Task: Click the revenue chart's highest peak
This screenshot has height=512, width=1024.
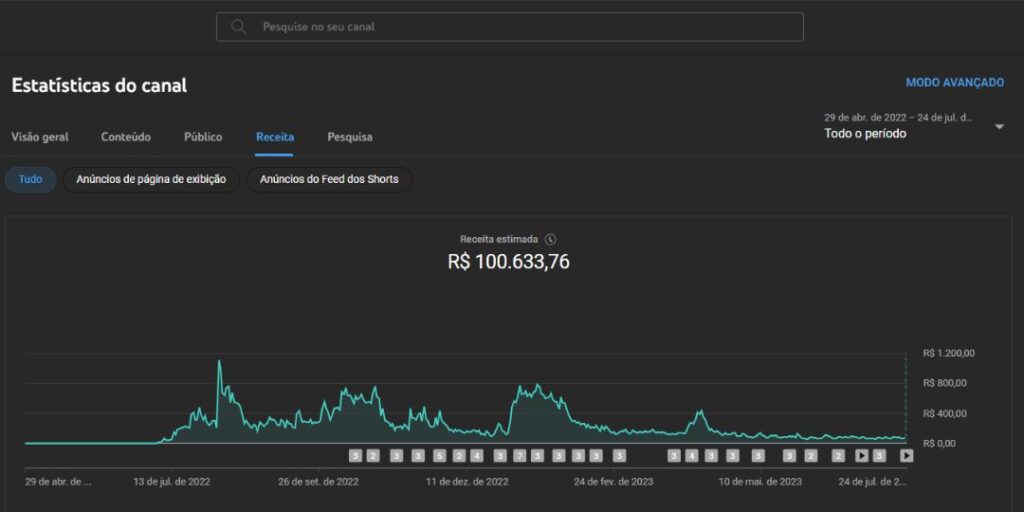Action: (x=219, y=361)
